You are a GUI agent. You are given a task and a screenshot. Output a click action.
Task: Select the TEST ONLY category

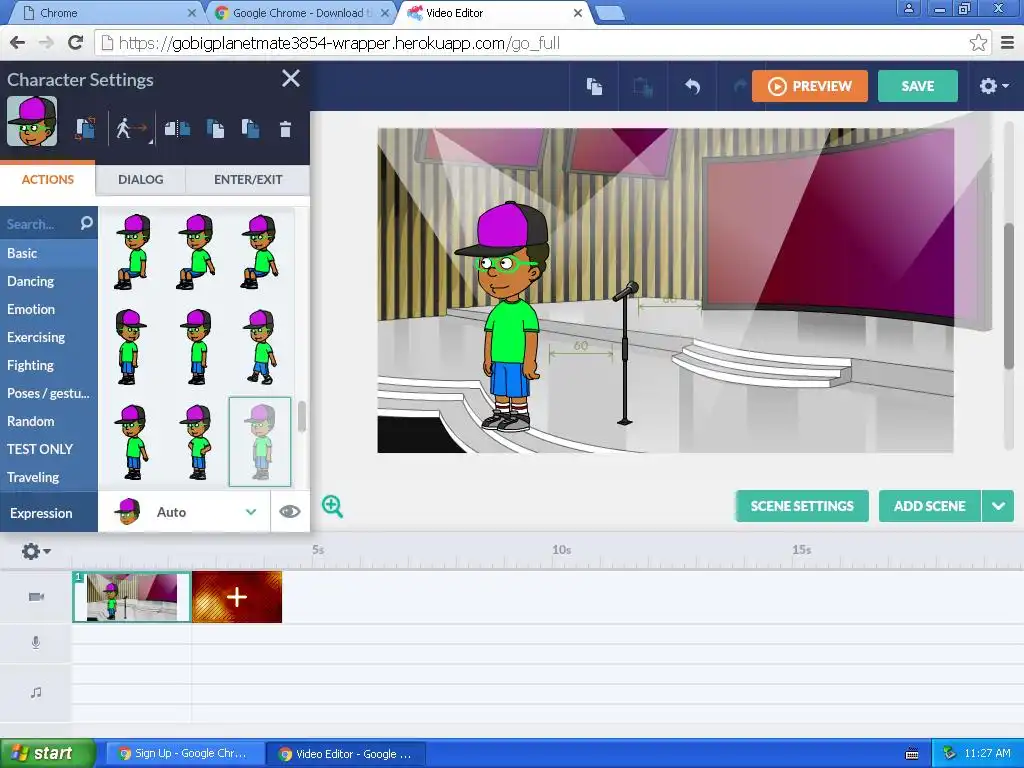point(49,449)
